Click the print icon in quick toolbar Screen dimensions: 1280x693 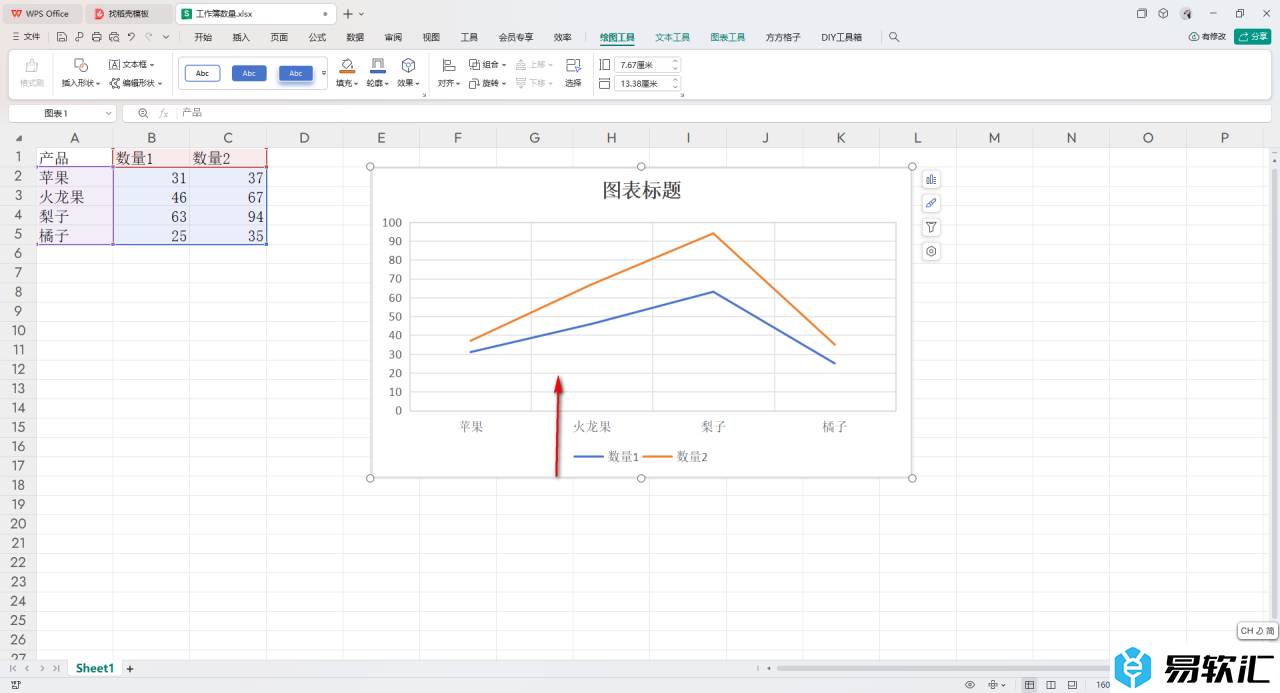click(x=96, y=37)
